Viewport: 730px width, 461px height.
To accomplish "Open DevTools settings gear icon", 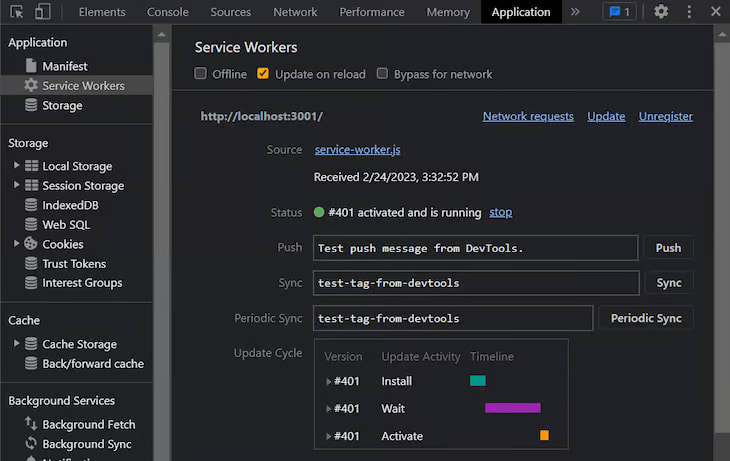I will click(661, 12).
